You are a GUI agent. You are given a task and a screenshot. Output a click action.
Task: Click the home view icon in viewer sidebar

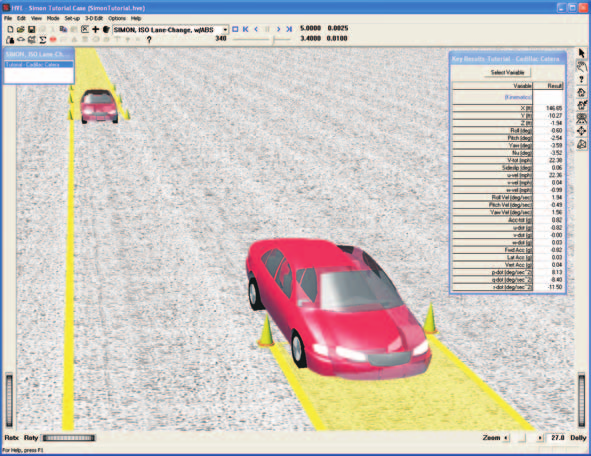pyautogui.click(x=582, y=92)
